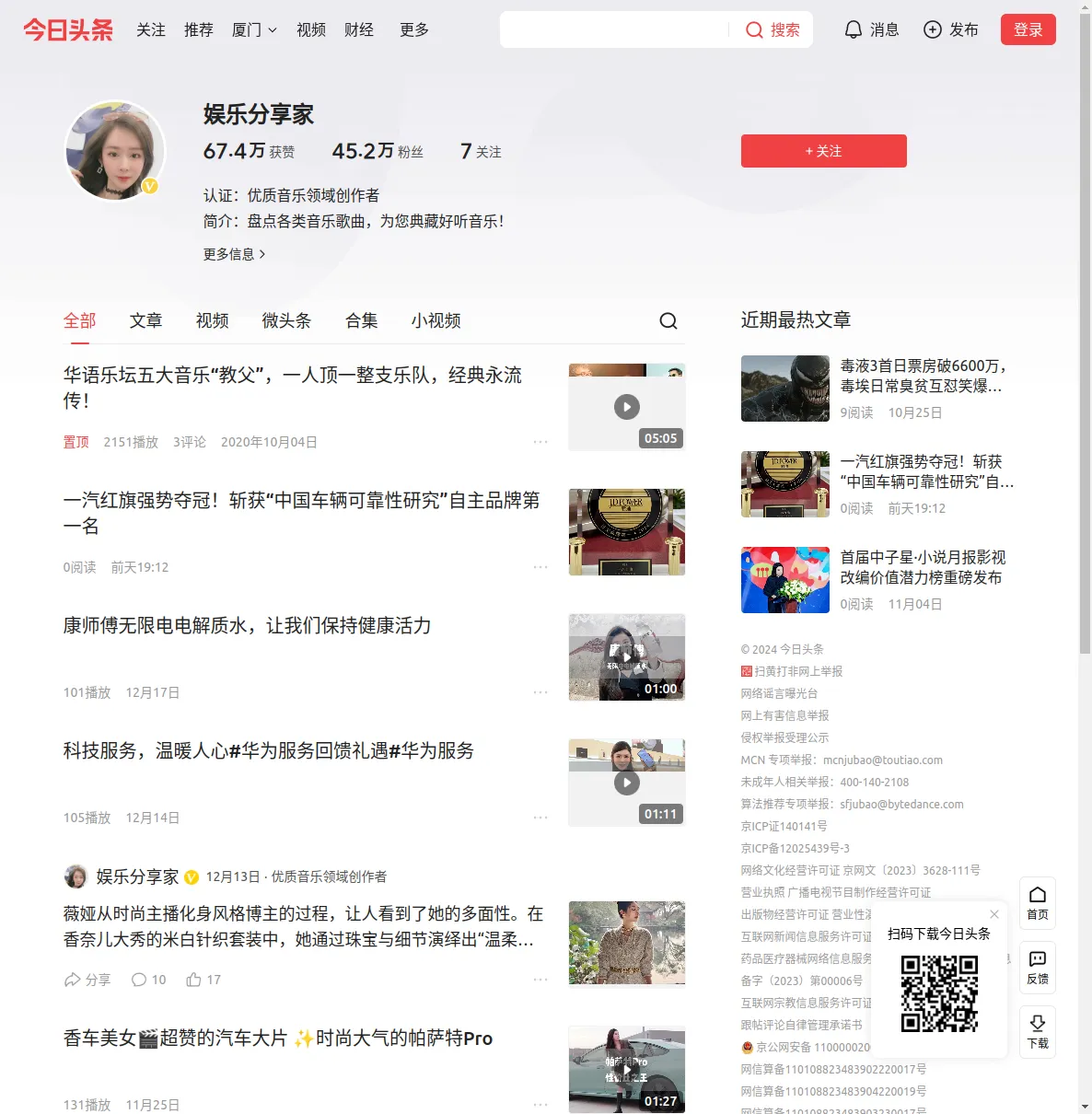
Task: Open the Venom 毒液 hot article thumbnail
Action: [x=785, y=389]
